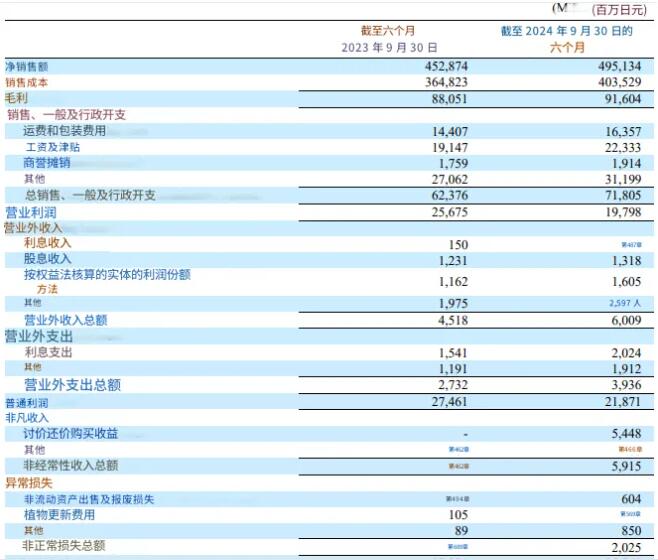Click the 利息支出 row label
The height and width of the screenshot is (560, 658).
[46, 352]
